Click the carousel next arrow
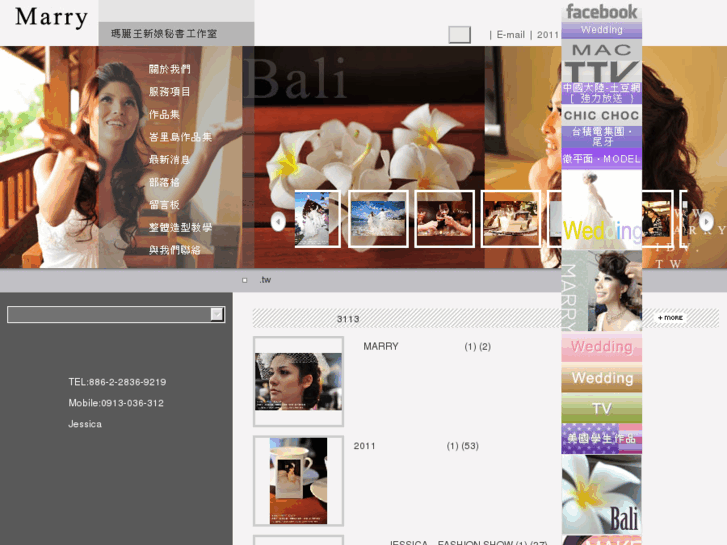The height and width of the screenshot is (545, 727). (706, 221)
